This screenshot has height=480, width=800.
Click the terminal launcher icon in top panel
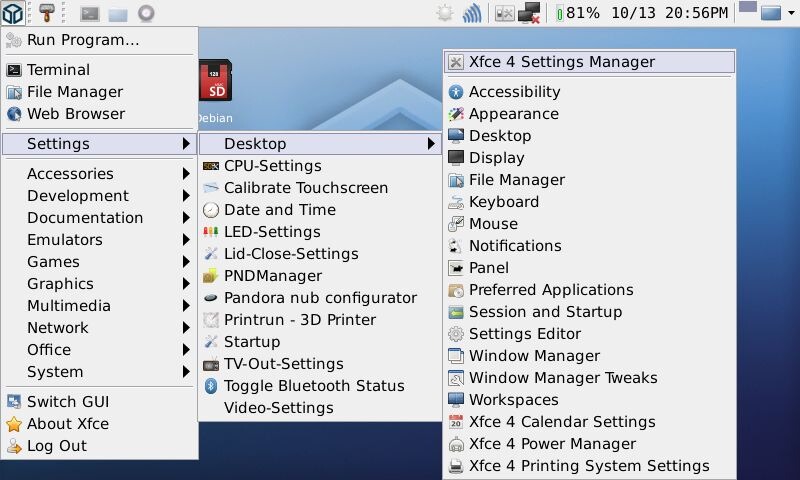pos(90,14)
